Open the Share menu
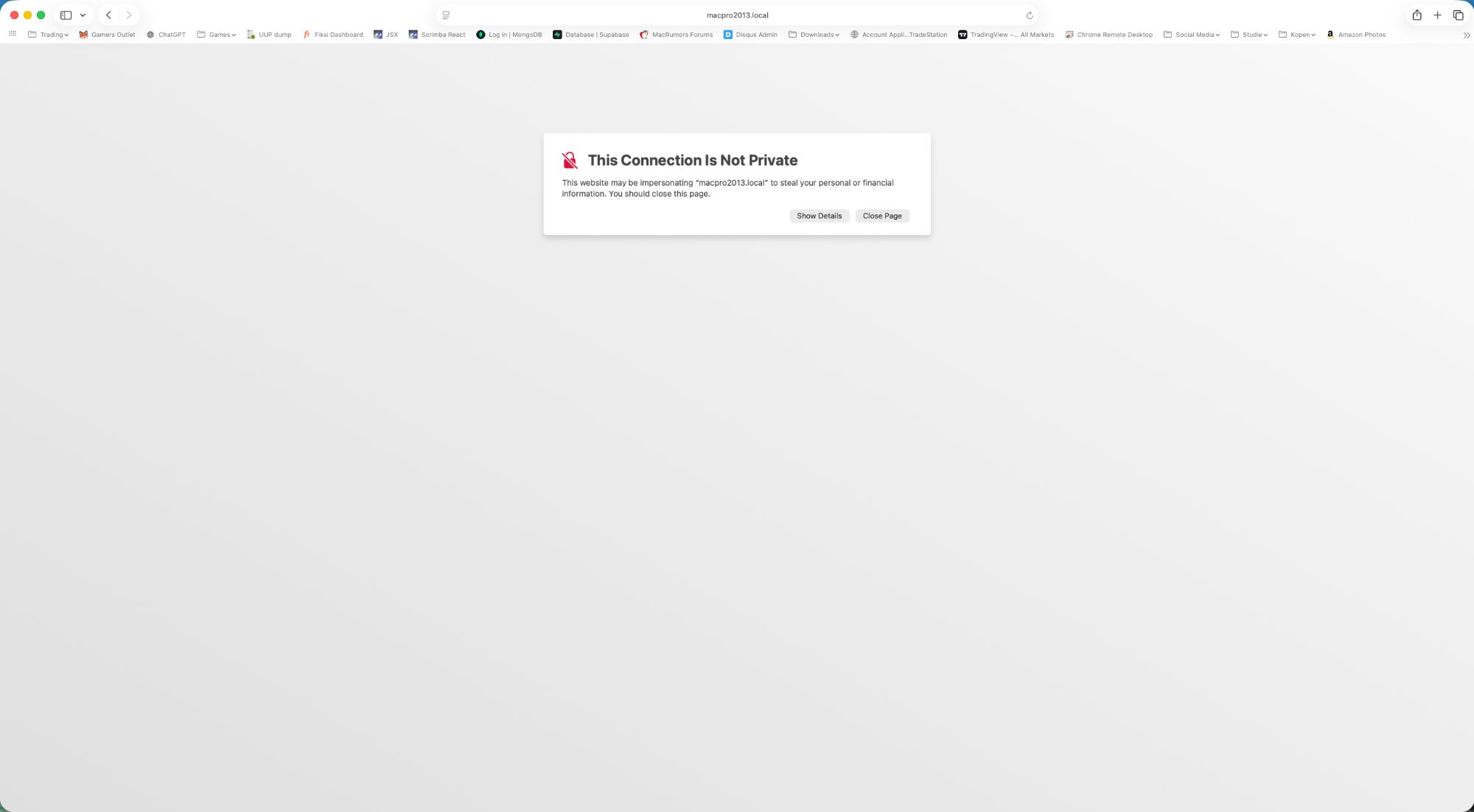The image size is (1474, 812). click(1417, 15)
